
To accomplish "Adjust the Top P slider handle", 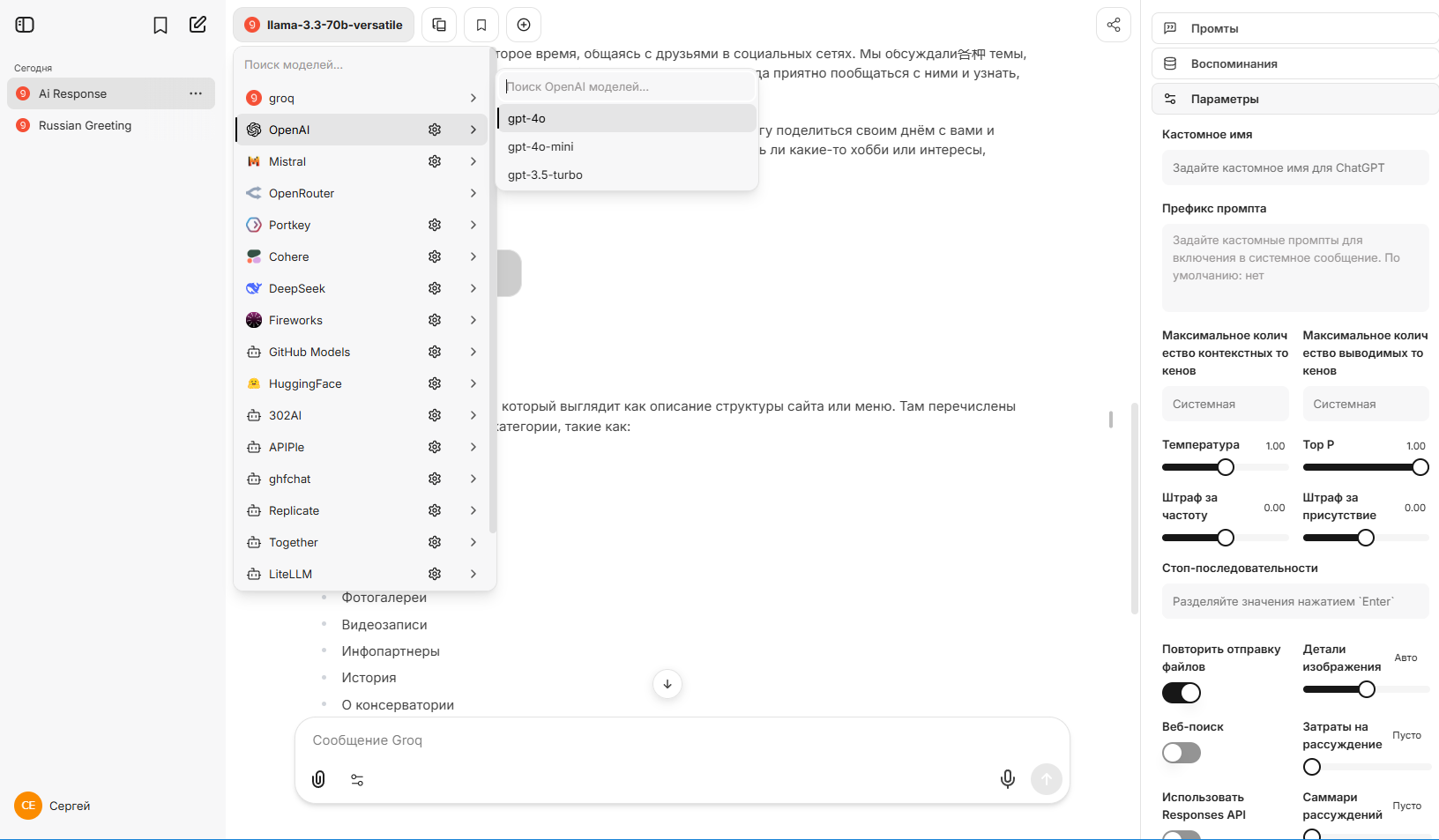I will (x=1420, y=467).
